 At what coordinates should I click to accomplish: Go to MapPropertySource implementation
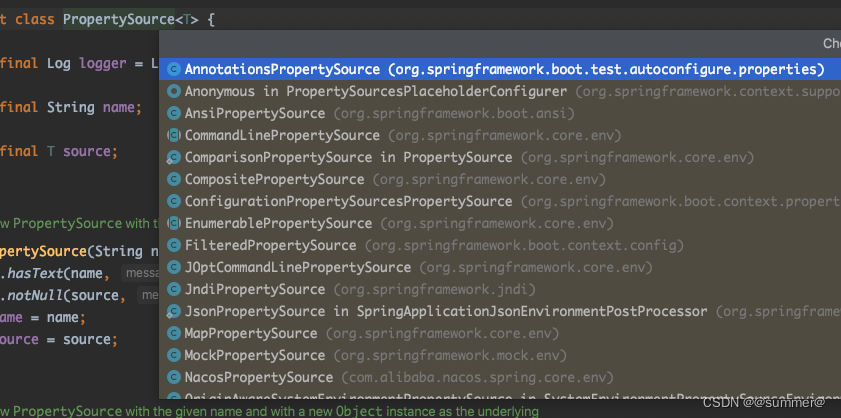[x=500, y=333]
